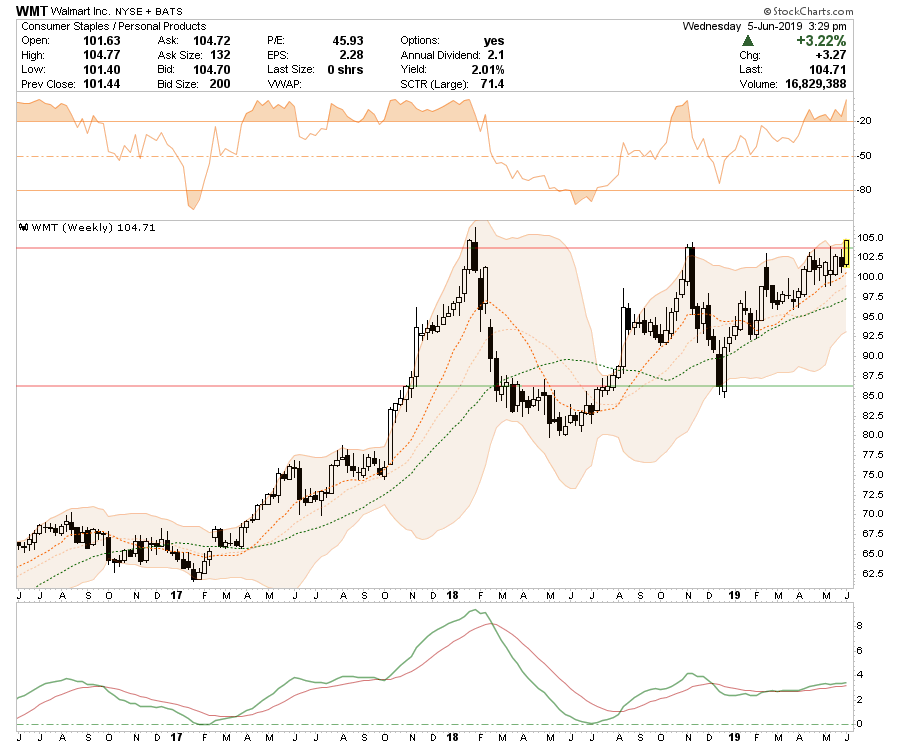Screen dimensions: 900x746
Task: Click the EPS value 2.28
Action: (x=351, y=55)
